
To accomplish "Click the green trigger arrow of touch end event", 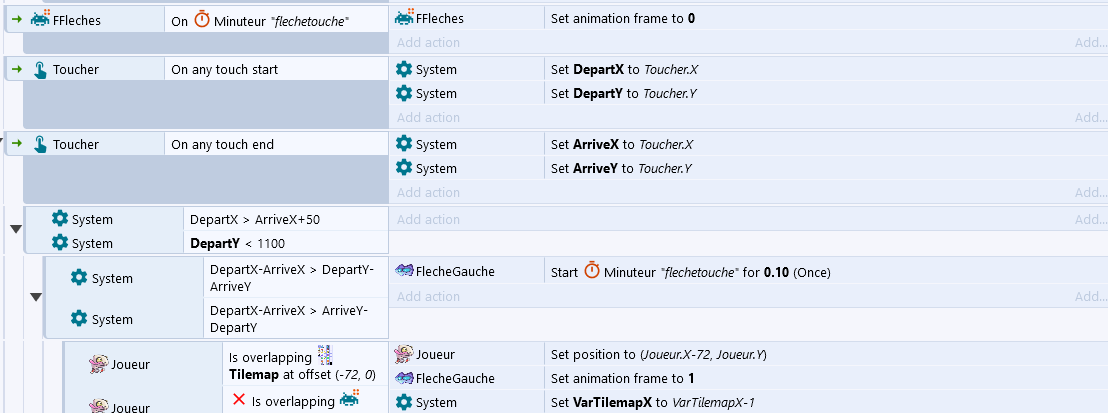I will (18, 144).
